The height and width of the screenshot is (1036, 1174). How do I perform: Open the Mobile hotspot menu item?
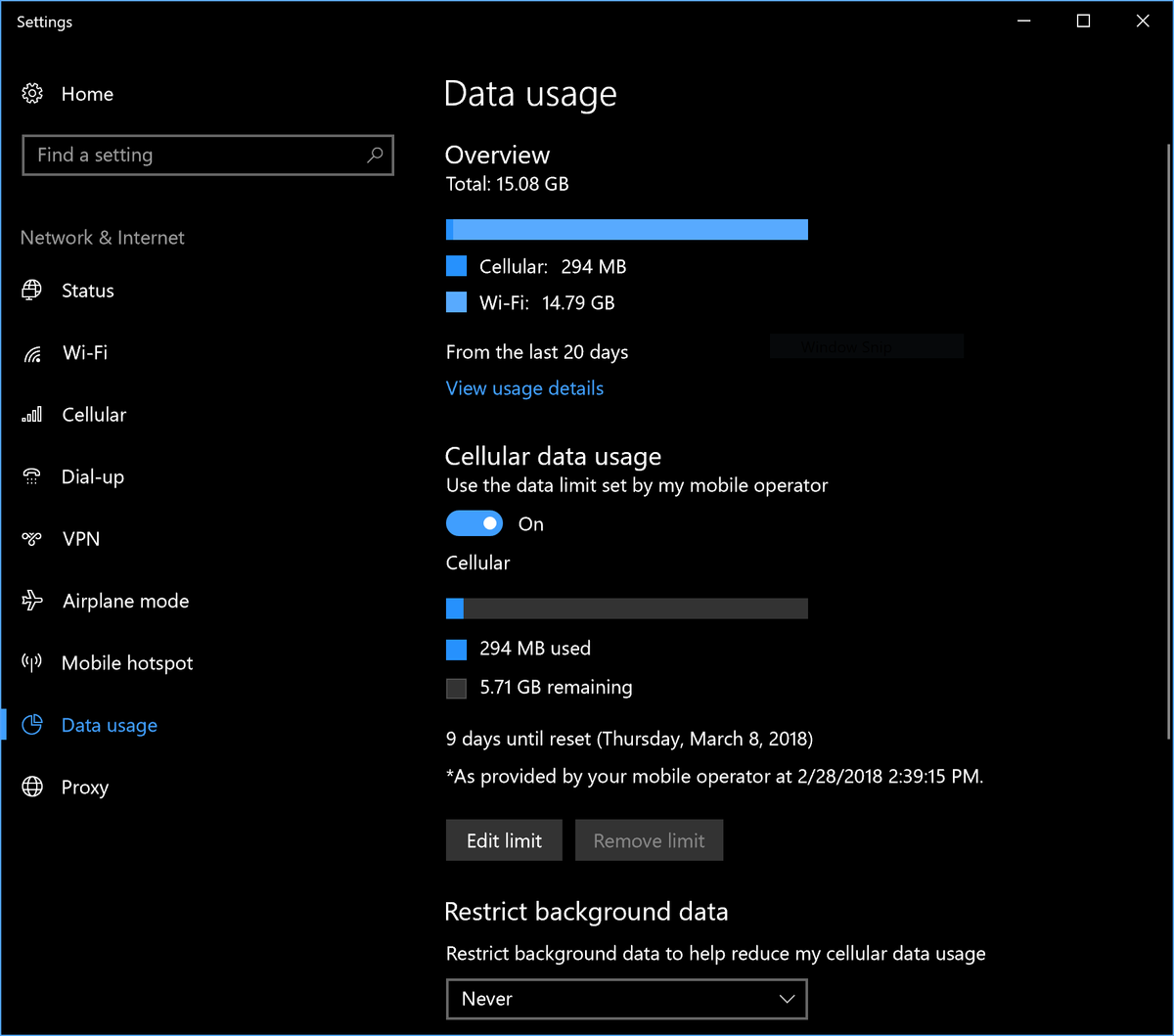127,663
